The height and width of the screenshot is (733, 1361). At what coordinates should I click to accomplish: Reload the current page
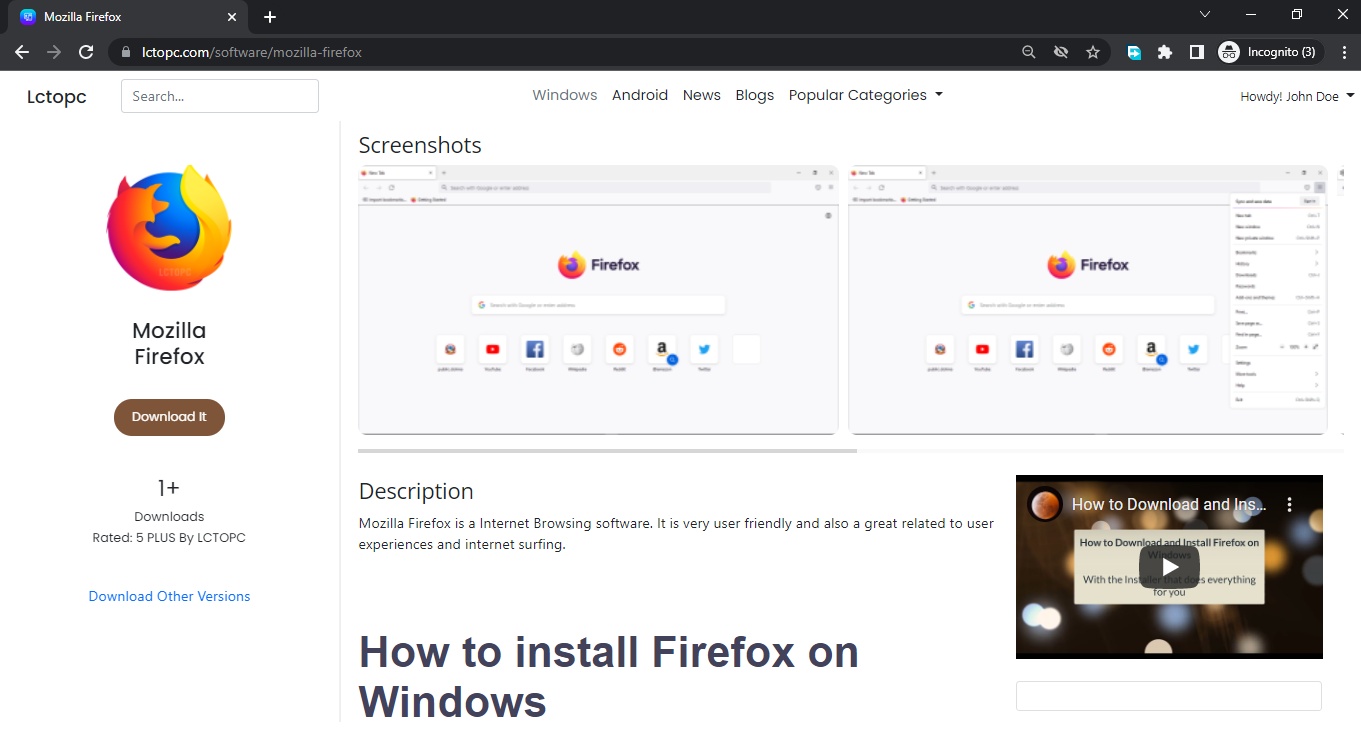86,52
